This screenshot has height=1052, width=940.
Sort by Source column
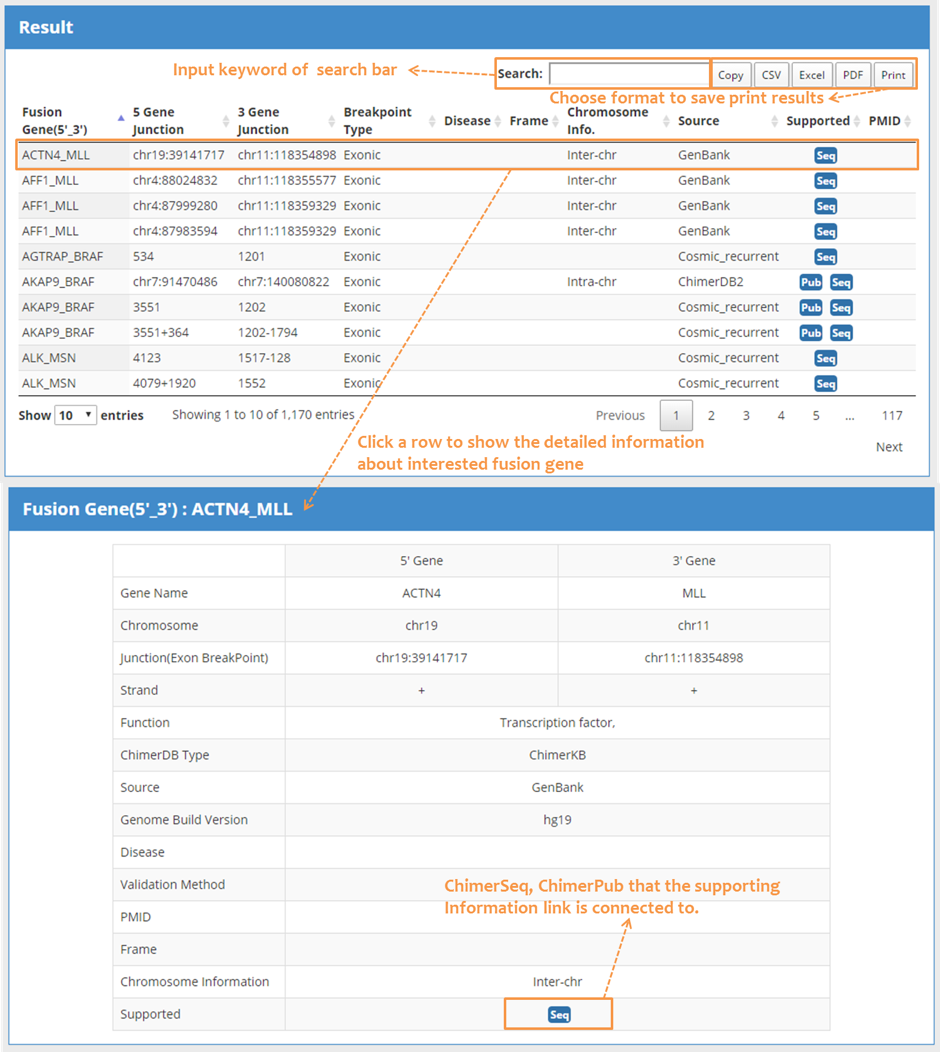[728, 121]
